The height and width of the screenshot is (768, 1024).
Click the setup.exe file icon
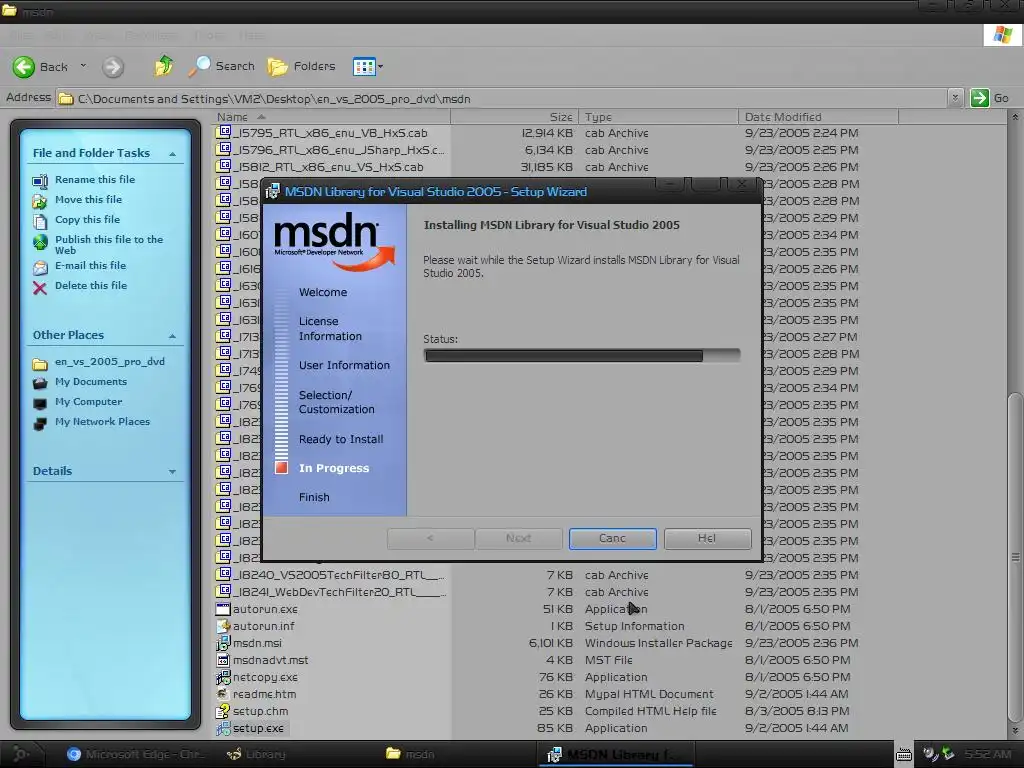click(223, 728)
